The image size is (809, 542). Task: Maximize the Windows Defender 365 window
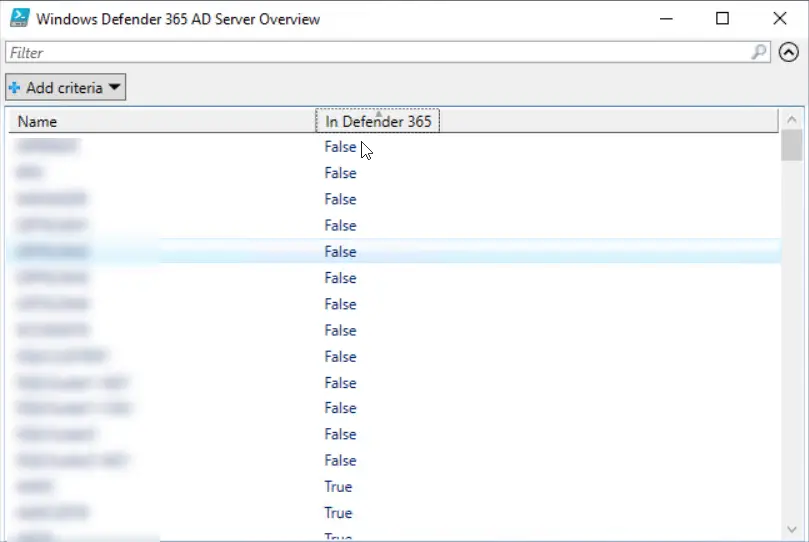722,19
